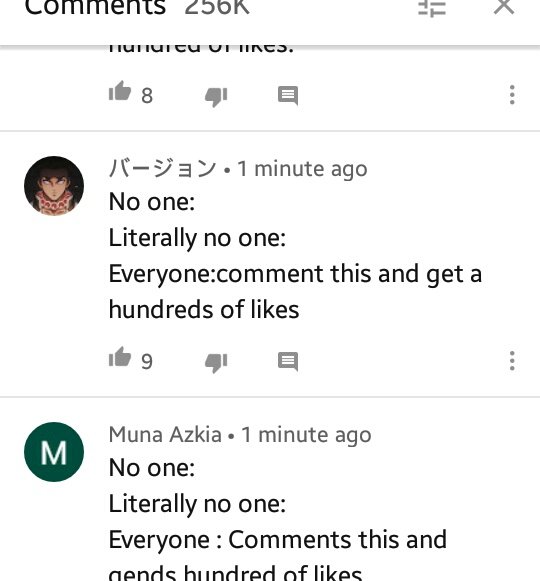Like the comment with 8 likes

[120, 91]
